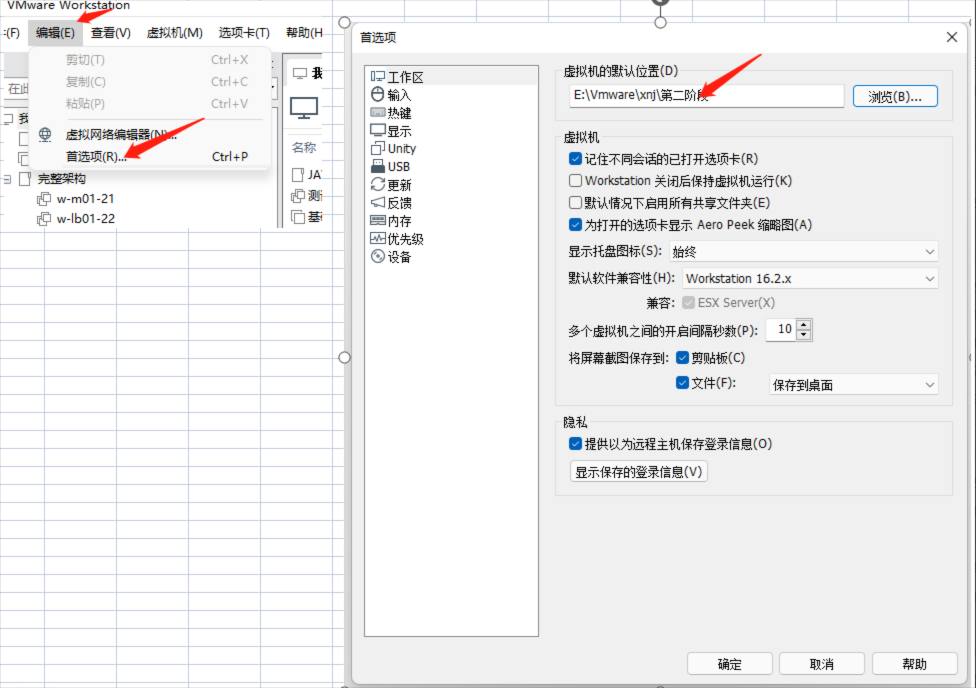
Task: Select the 输入 mouse icon entry
Action: pos(377,95)
